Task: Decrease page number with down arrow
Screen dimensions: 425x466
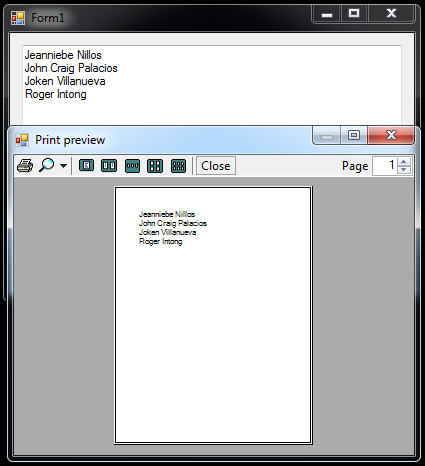Action: click(404, 170)
